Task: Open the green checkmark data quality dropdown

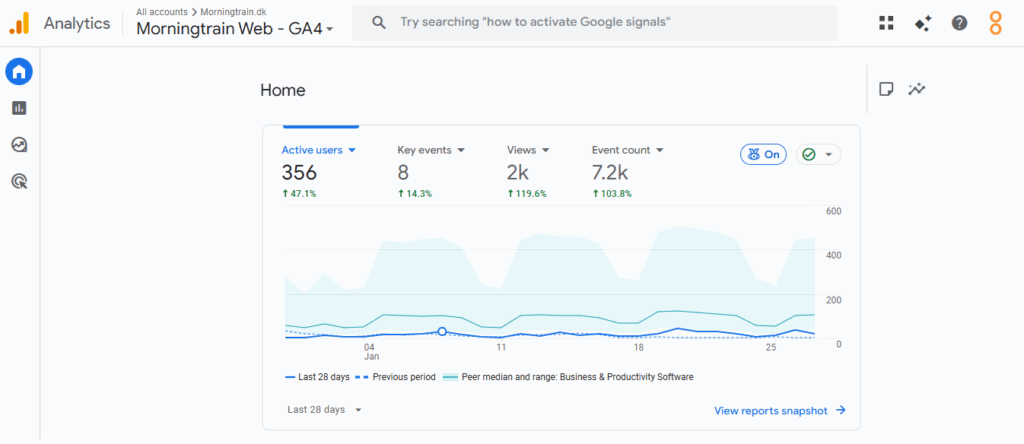Action: pyautogui.click(x=818, y=155)
